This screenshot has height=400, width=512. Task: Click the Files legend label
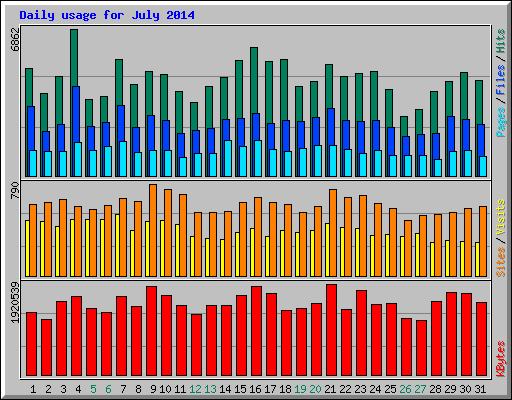coord(500,80)
